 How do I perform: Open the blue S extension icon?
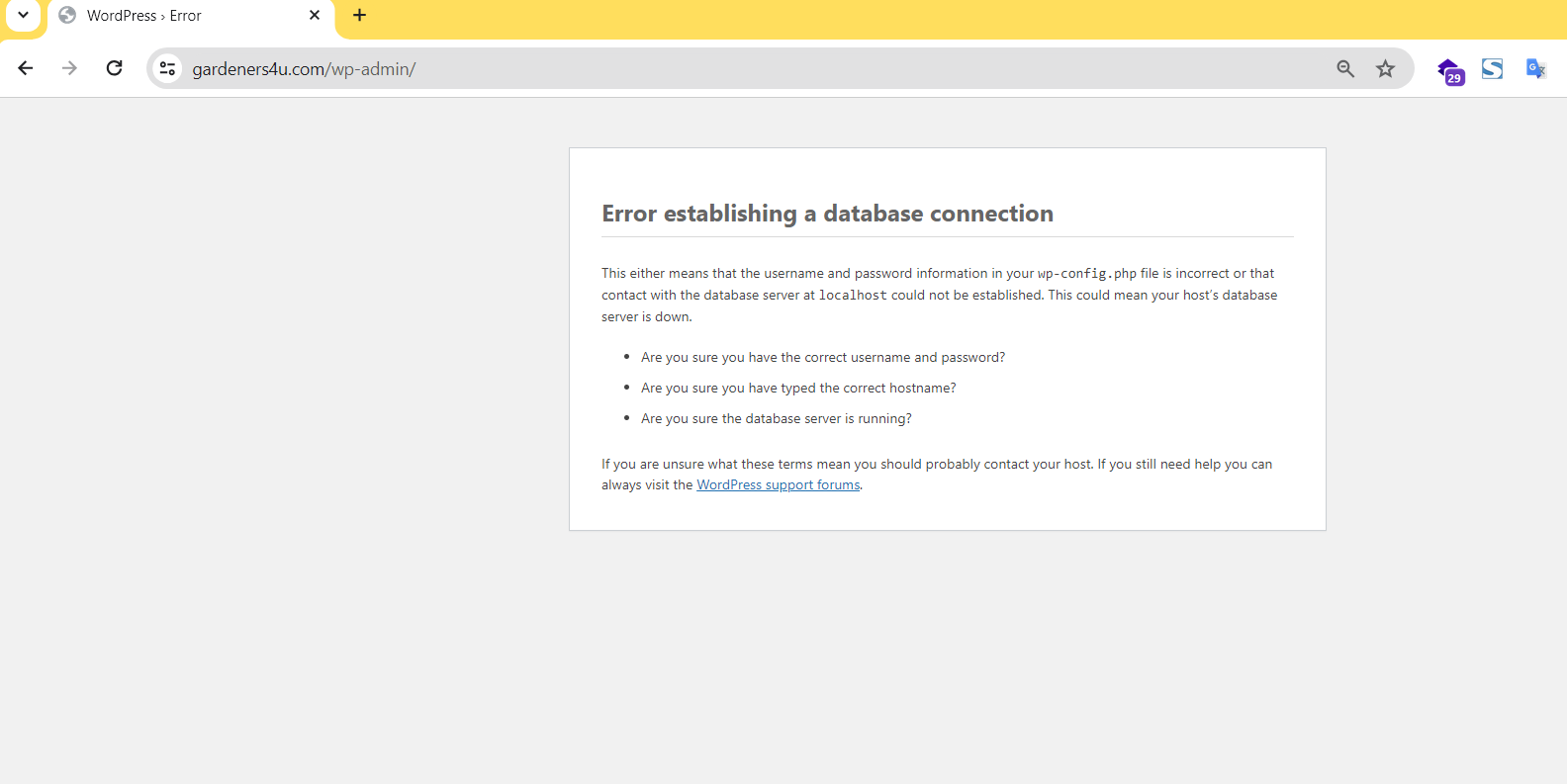(1492, 68)
